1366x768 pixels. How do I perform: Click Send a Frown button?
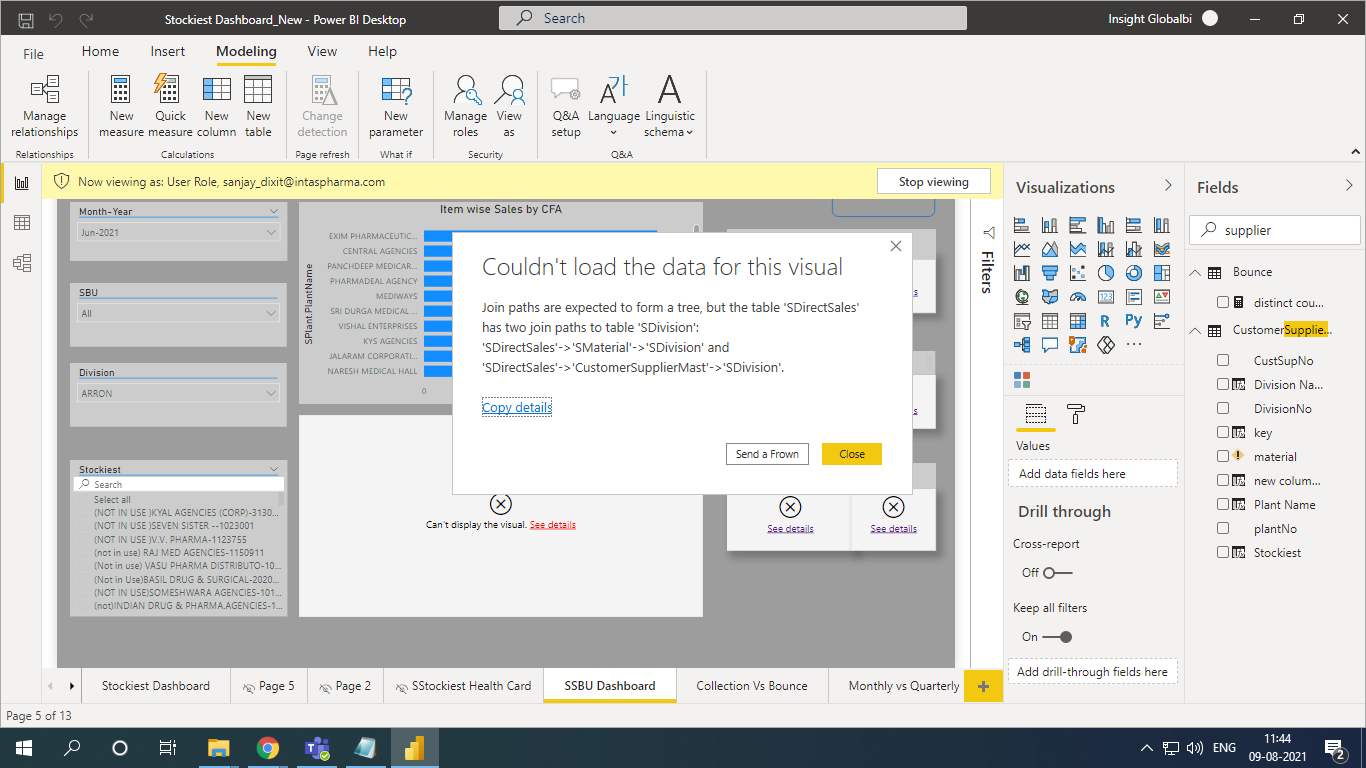point(767,454)
